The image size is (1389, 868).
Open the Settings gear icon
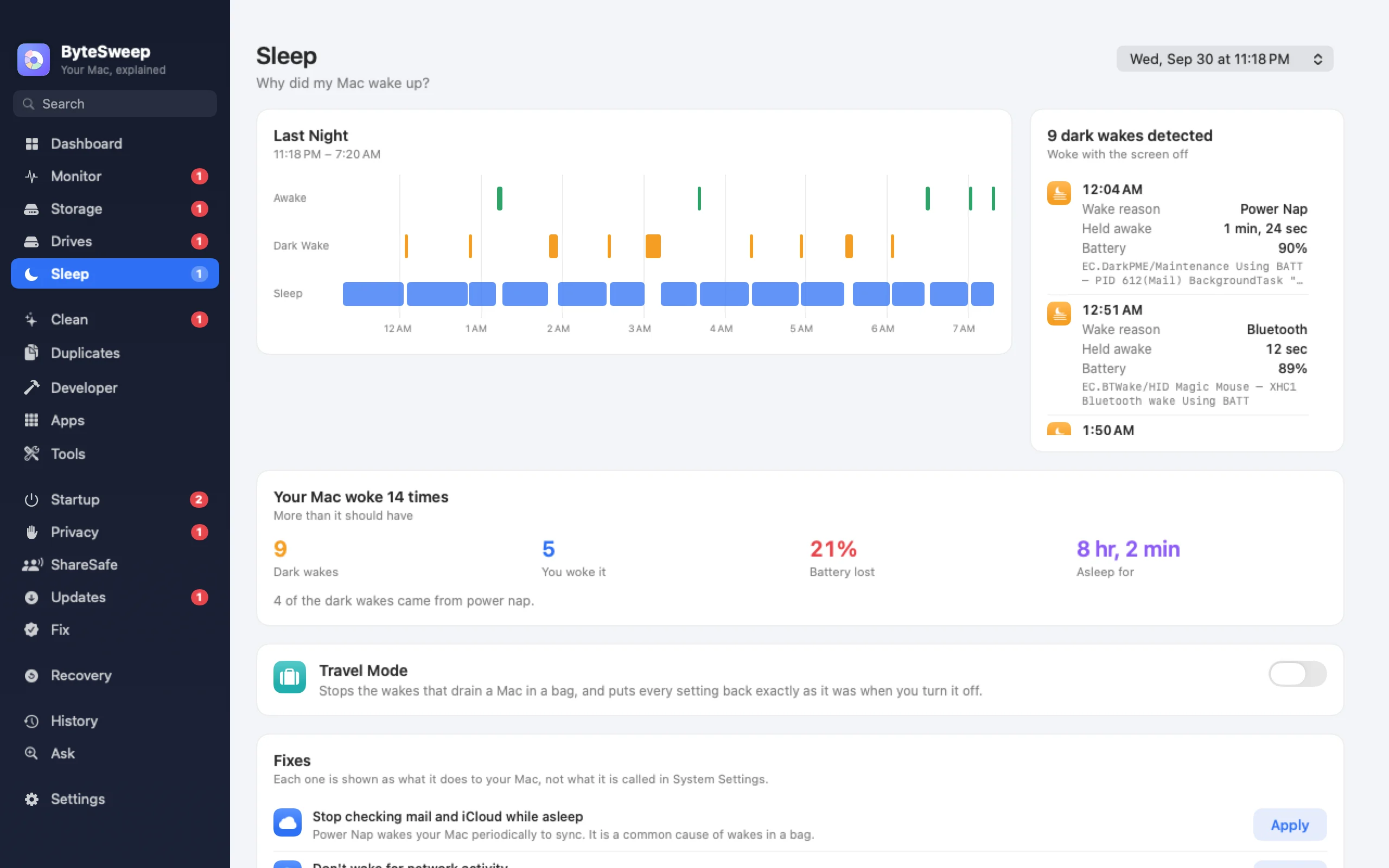click(x=31, y=799)
